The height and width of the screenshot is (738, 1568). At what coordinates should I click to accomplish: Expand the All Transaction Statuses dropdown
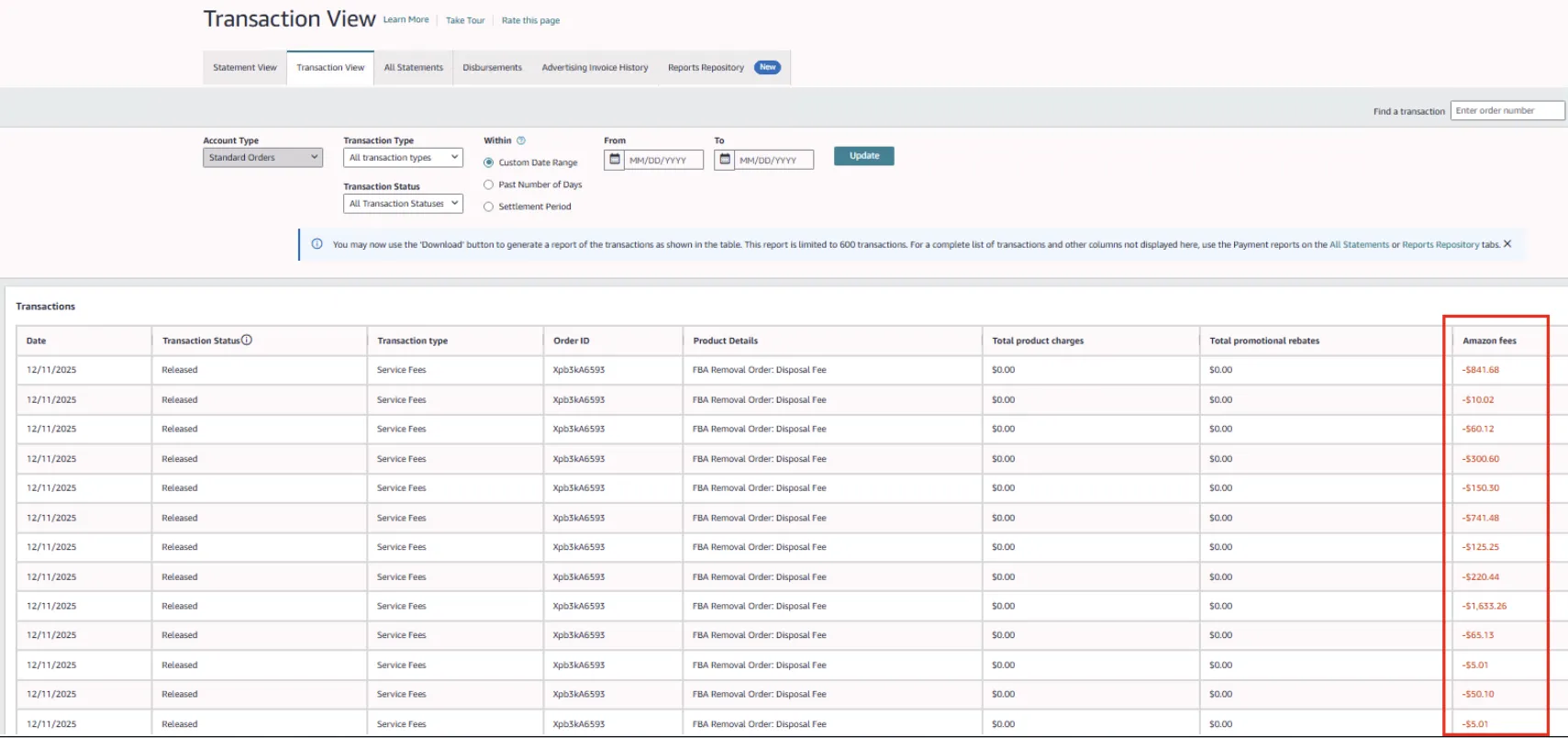pyautogui.click(x=403, y=204)
